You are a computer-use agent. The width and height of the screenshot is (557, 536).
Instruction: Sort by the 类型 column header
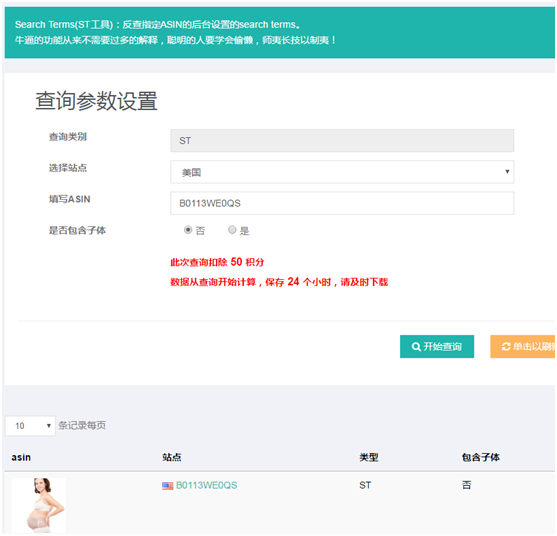click(x=368, y=458)
